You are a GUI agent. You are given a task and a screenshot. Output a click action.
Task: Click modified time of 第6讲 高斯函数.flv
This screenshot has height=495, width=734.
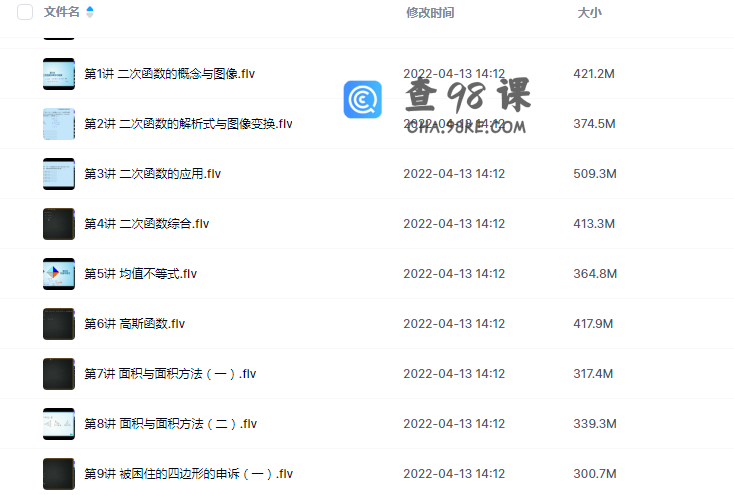tap(454, 324)
